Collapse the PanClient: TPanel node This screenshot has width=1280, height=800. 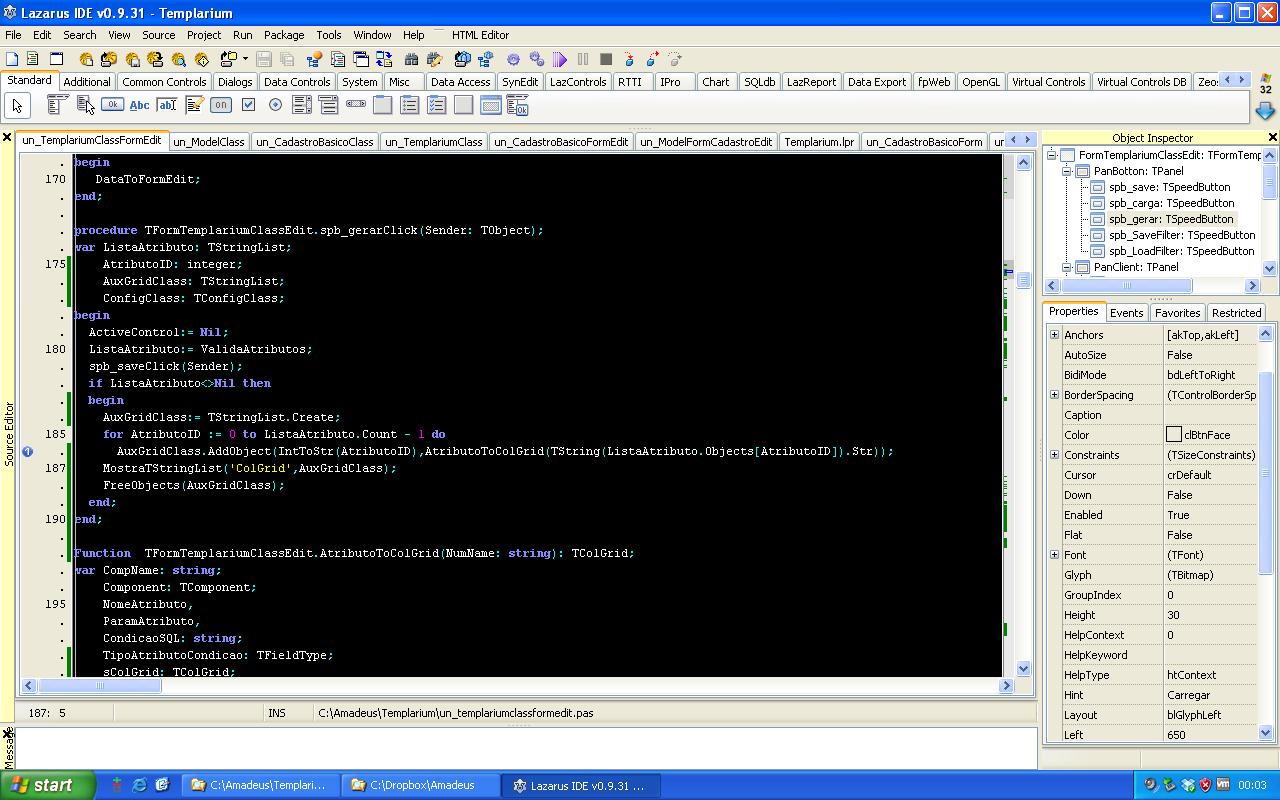pyautogui.click(x=1067, y=267)
